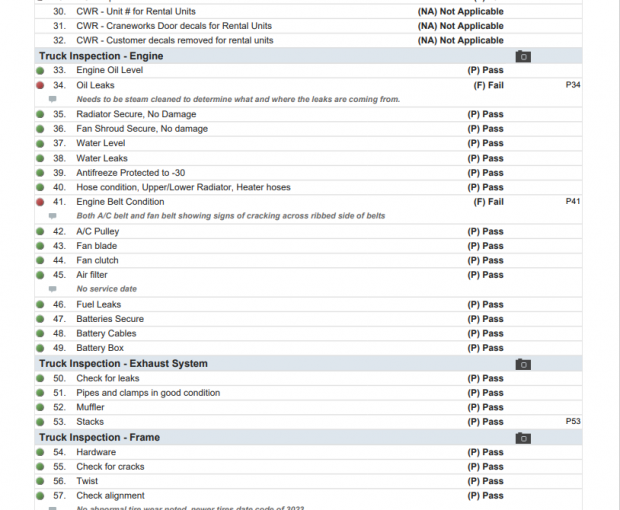Open photo link P41 for Engine Belt Condition
Image resolution: width=620 pixels, height=510 pixels.
point(572,201)
